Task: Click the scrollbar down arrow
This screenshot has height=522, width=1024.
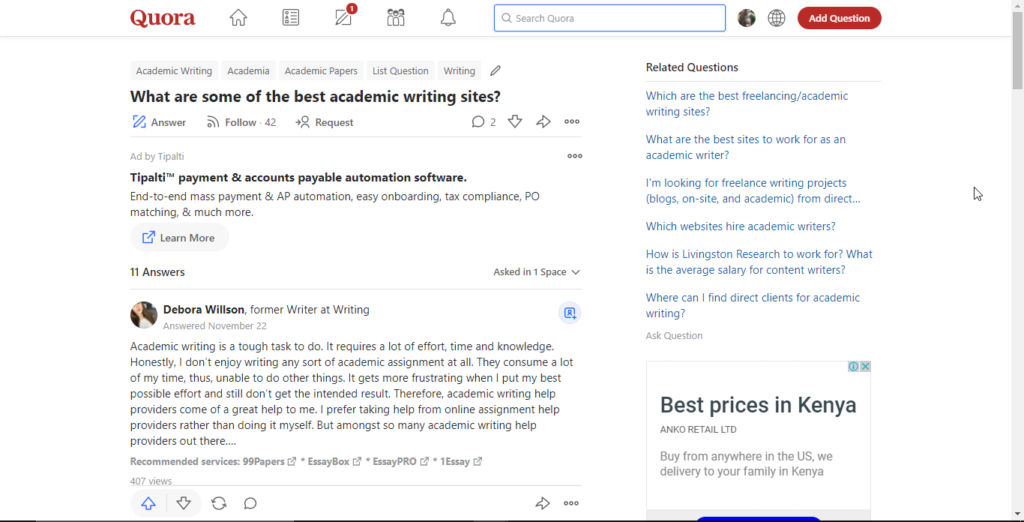Action: [x=1017, y=515]
